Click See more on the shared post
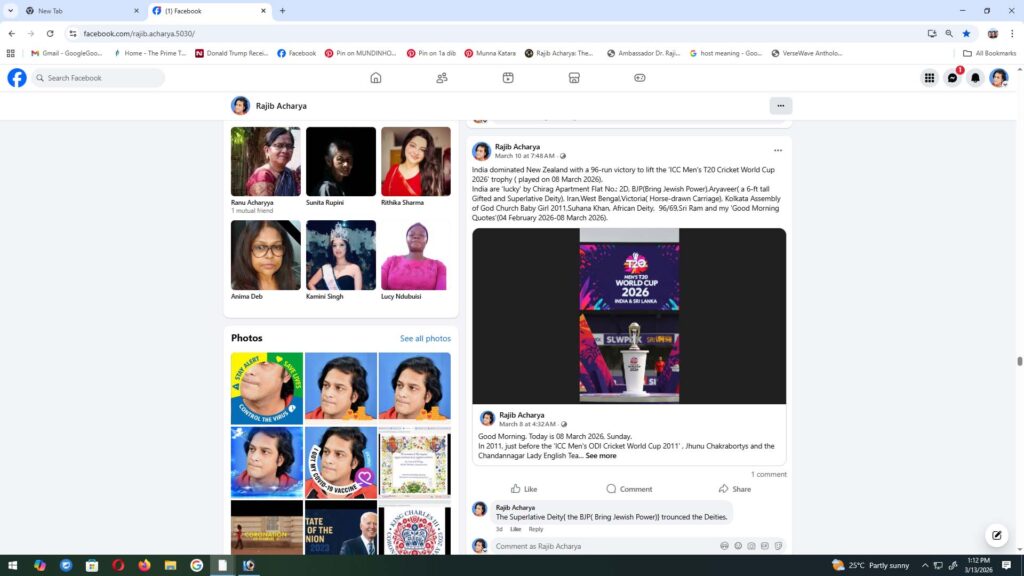The height and width of the screenshot is (576, 1024). [601, 456]
